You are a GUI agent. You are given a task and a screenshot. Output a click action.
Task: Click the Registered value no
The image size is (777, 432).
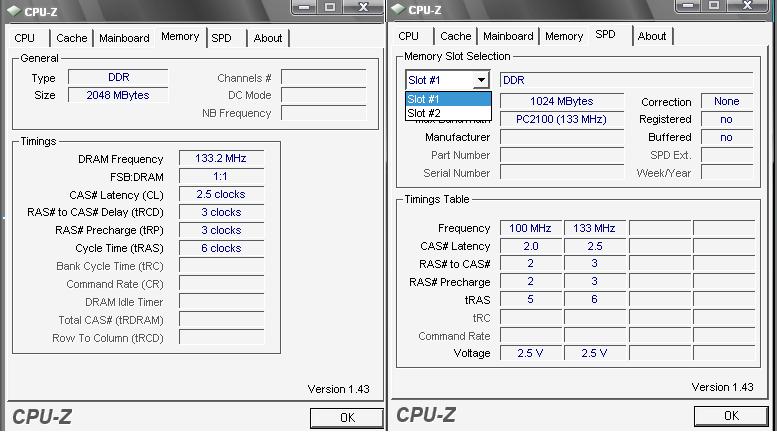[727, 119]
